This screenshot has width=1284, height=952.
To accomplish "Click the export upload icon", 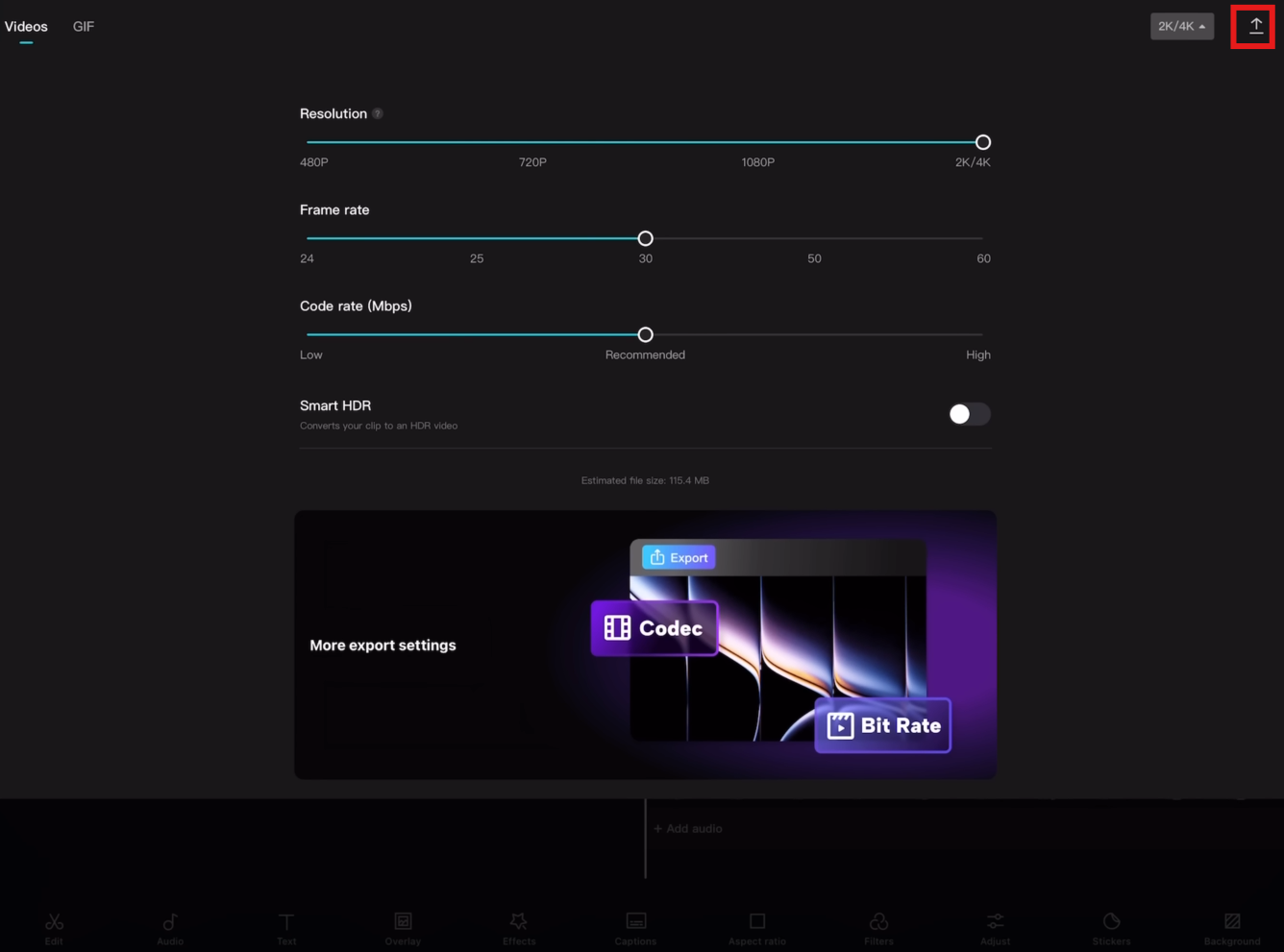I will pos(1252,26).
